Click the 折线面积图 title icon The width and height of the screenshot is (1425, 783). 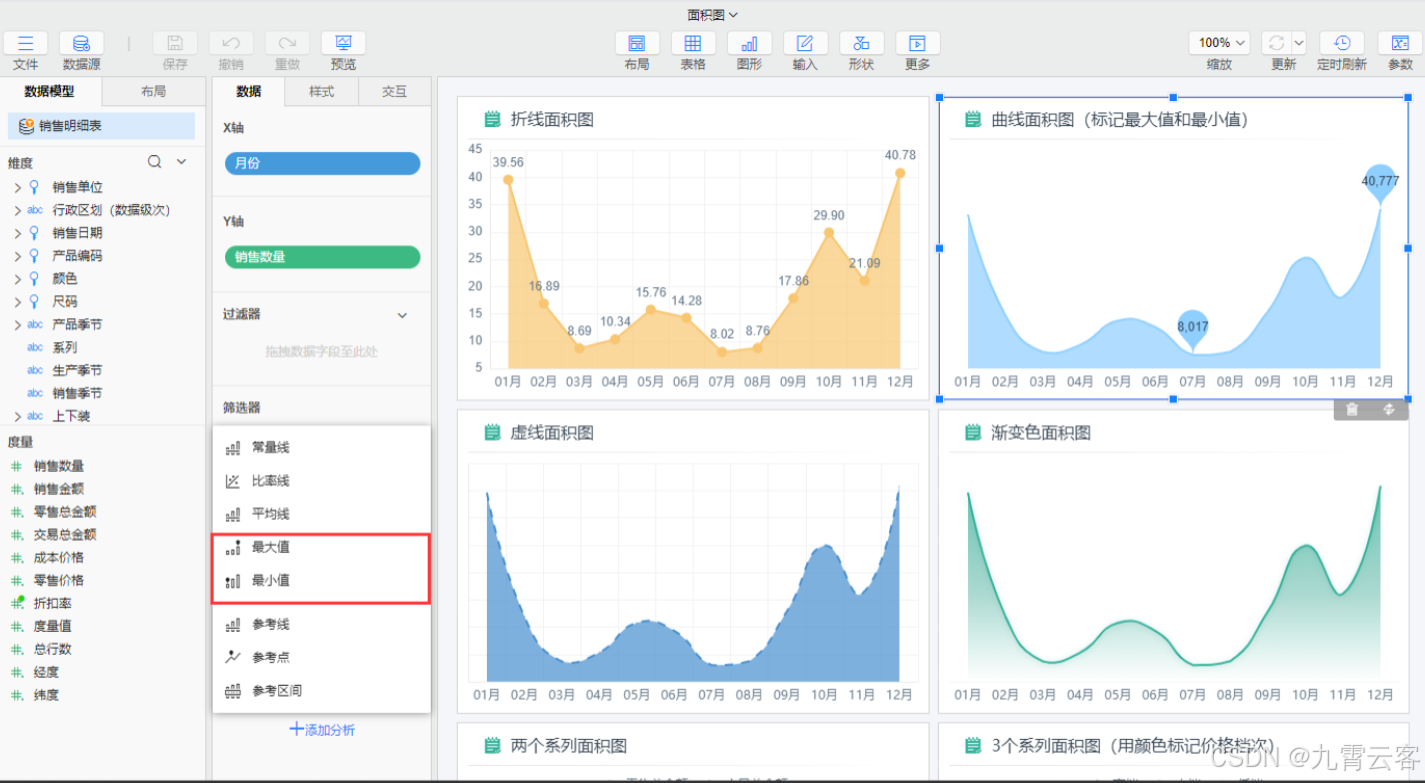coord(492,120)
